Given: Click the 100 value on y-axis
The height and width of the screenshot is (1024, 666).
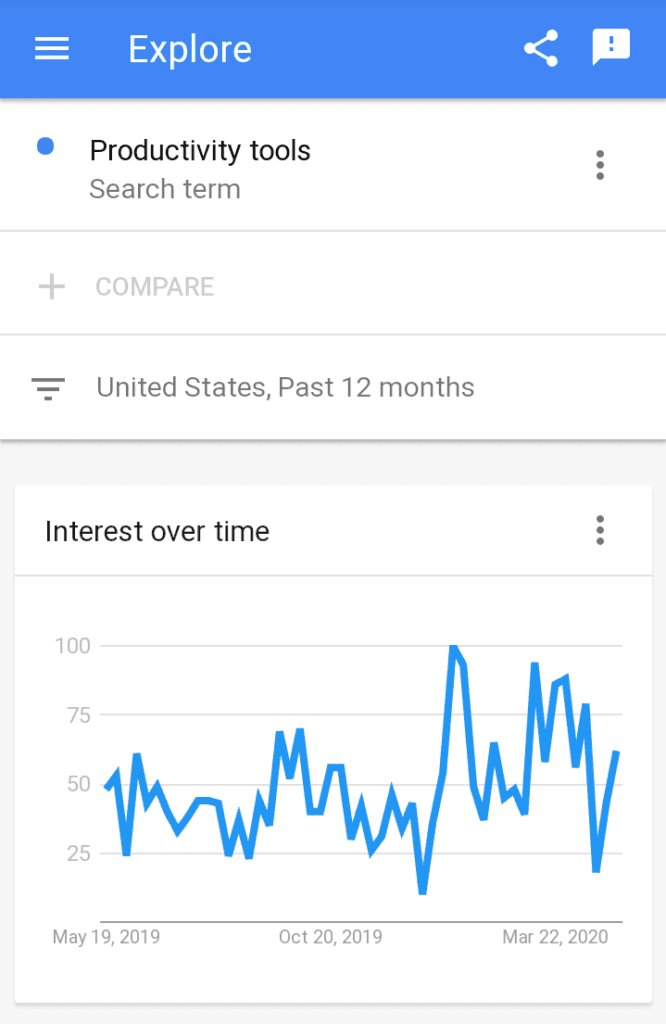Looking at the screenshot, I should [x=73, y=646].
